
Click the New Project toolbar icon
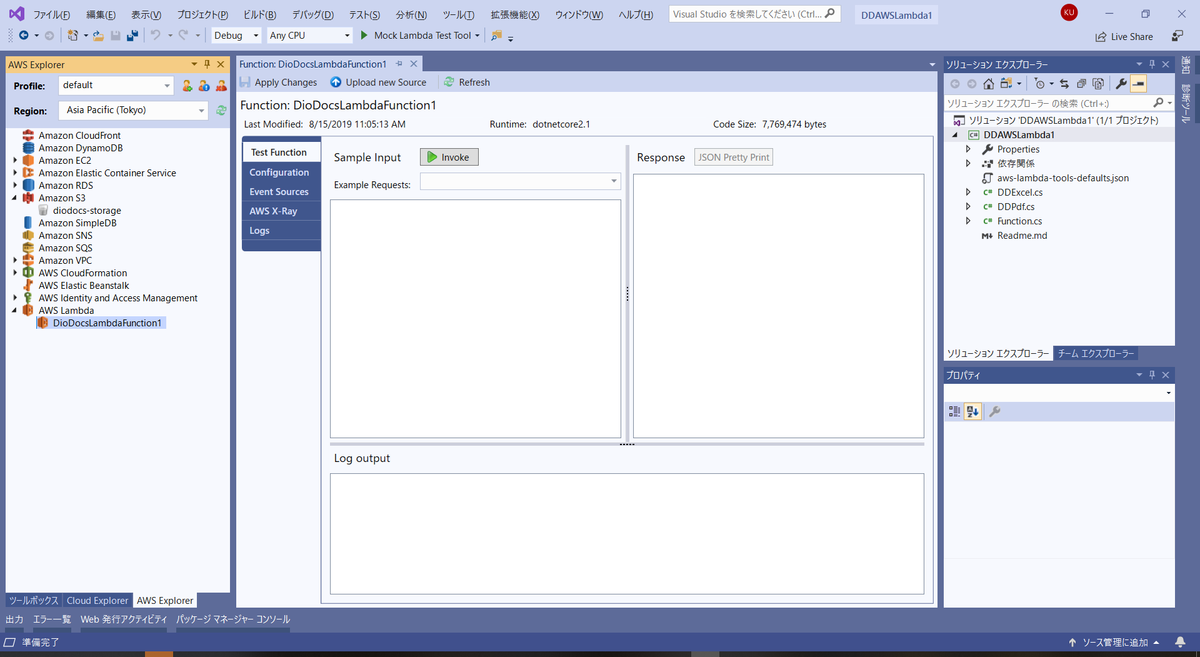pos(73,35)
